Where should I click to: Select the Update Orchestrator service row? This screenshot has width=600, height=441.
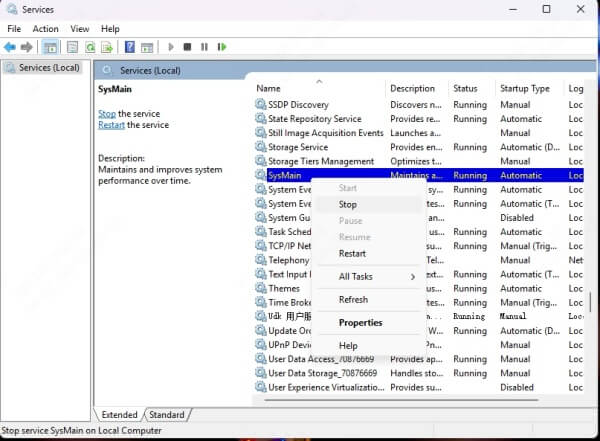[419, 330]
